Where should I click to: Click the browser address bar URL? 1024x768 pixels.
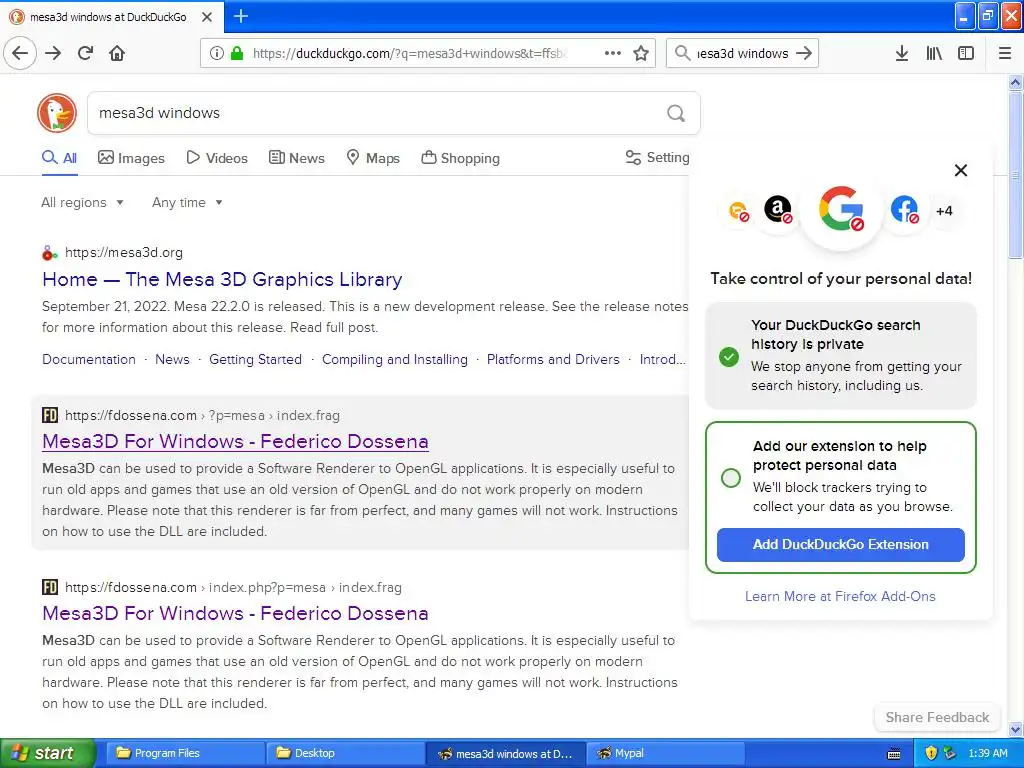(410, 54)
